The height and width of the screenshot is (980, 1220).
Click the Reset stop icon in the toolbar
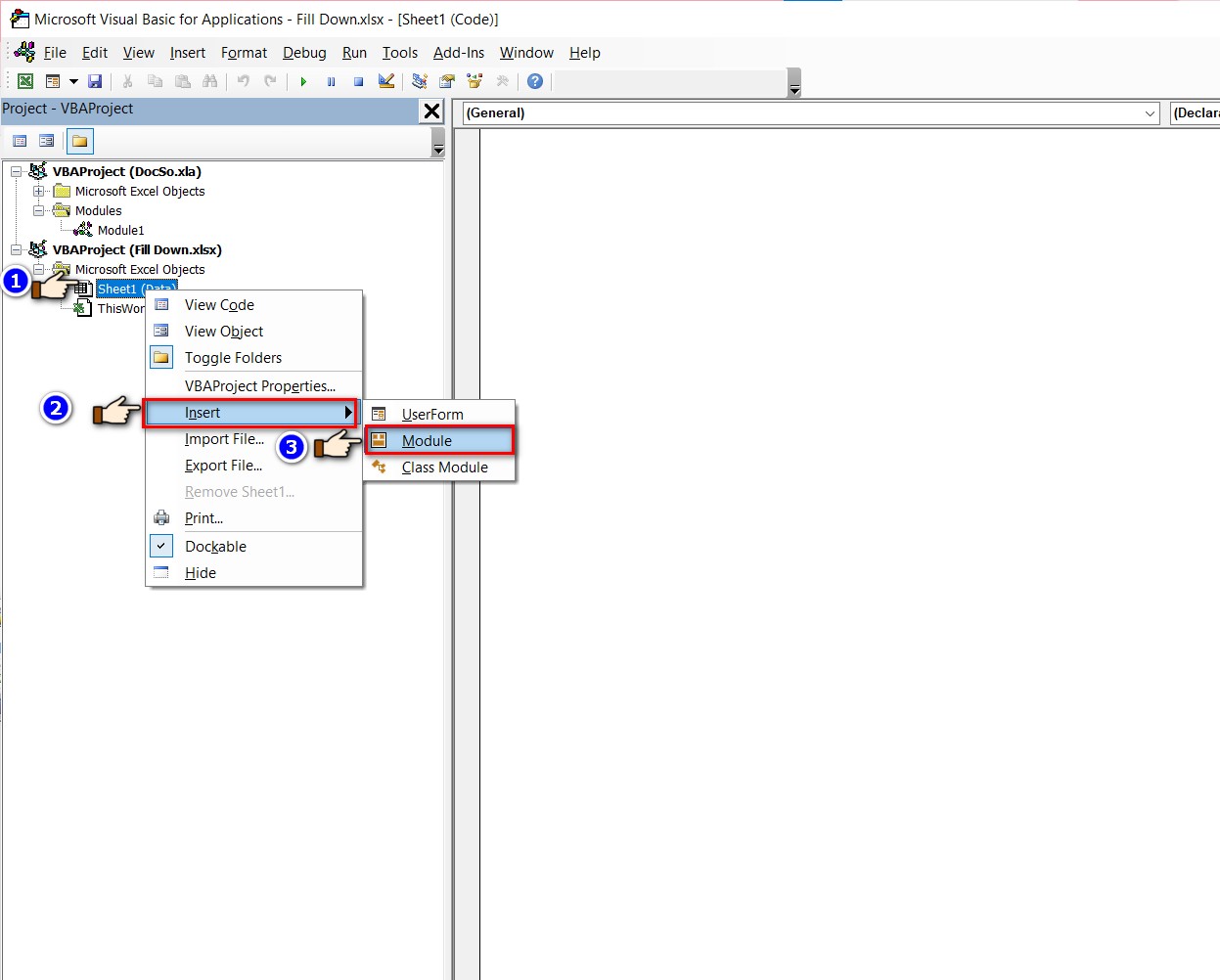[x=359, y=81]
